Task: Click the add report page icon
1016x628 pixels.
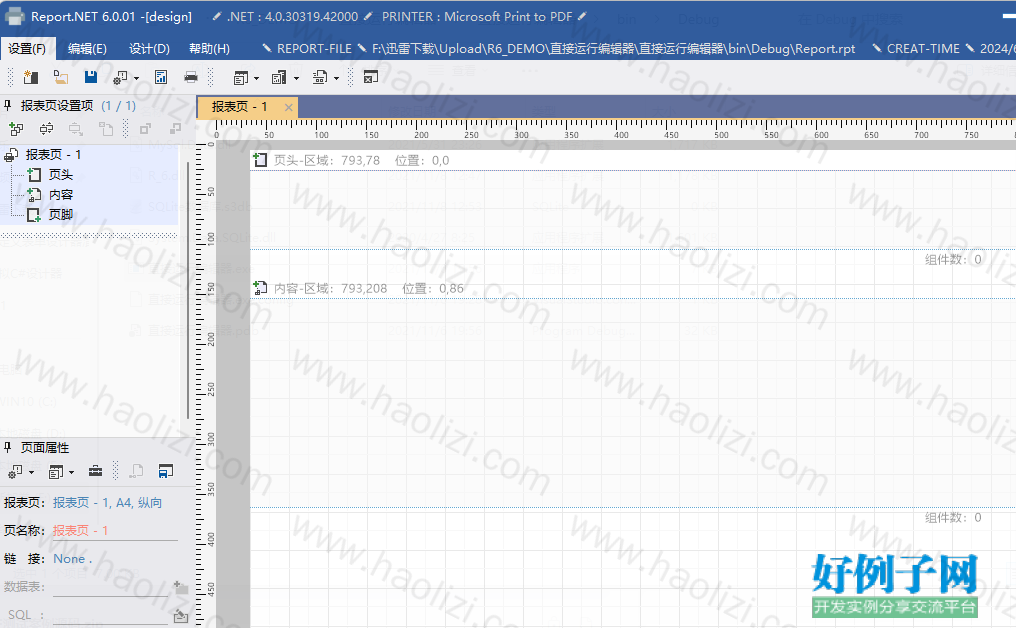Action: [x=16, y=129]
